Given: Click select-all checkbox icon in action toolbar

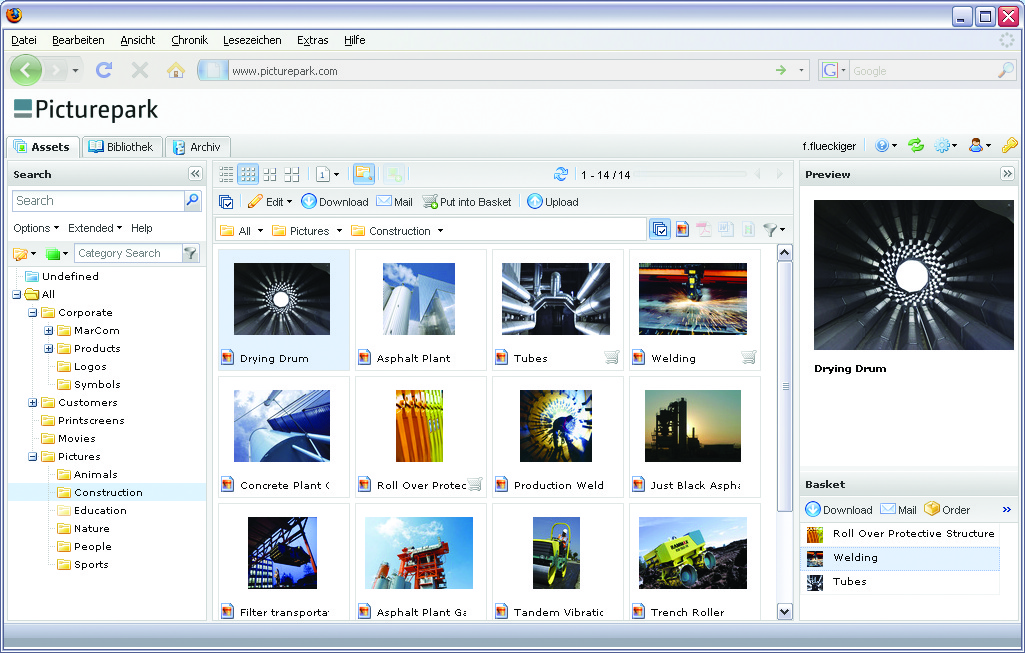Looking at the screenshot, I should 226,202.
